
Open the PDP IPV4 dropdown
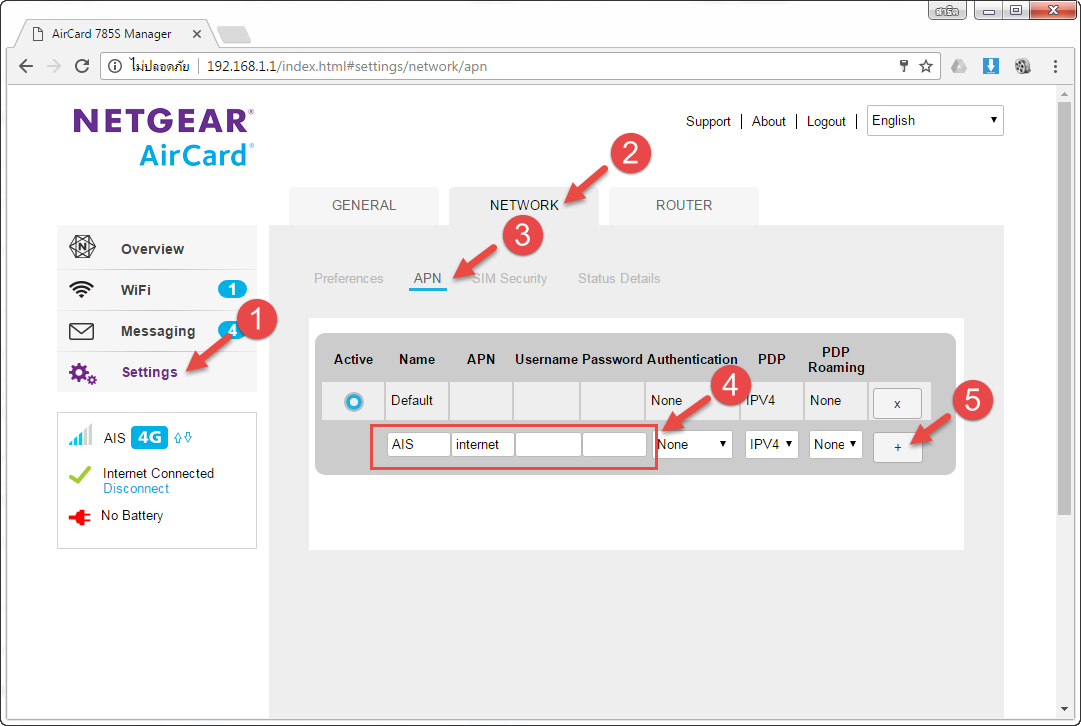coord(771,445)
